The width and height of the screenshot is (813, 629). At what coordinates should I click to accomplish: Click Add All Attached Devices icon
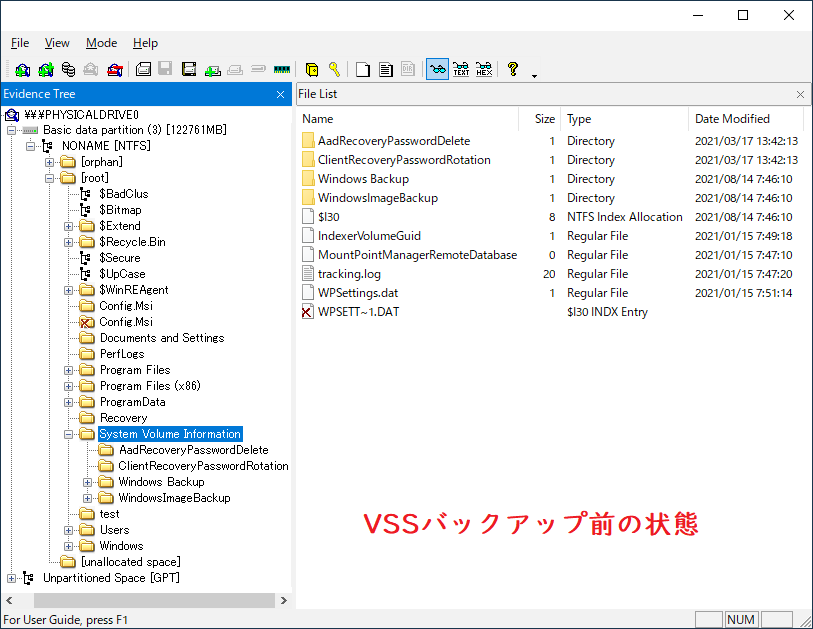[x=46, y=69]
